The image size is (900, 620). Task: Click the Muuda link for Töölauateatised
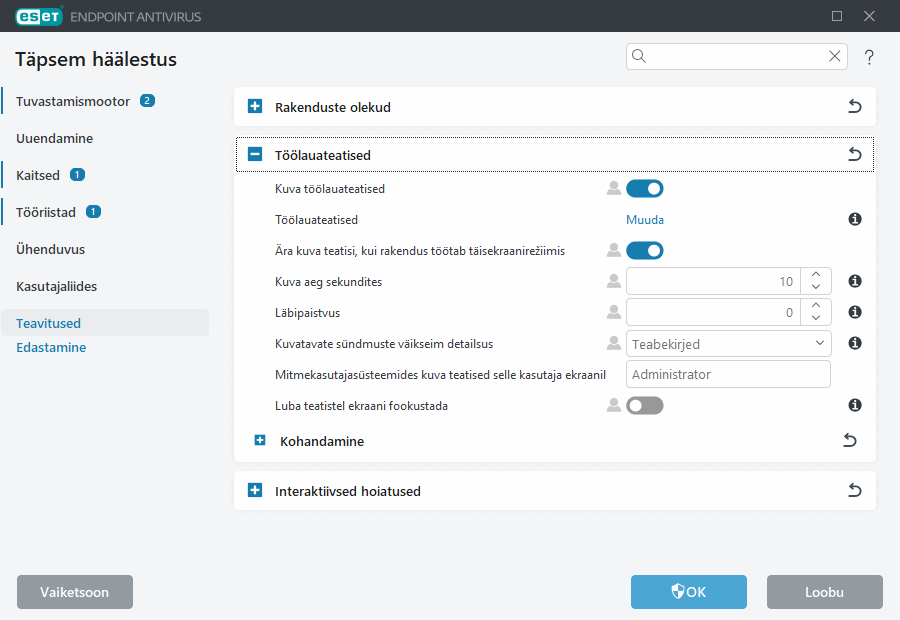click(x=645, y=219)
